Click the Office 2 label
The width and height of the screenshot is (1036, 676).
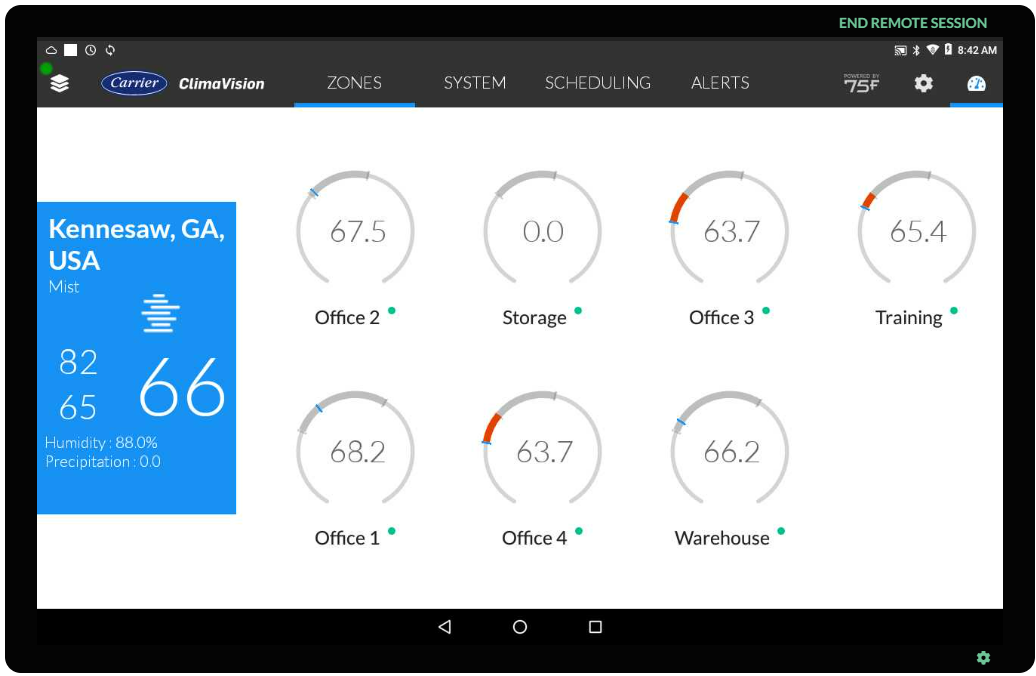347,318
